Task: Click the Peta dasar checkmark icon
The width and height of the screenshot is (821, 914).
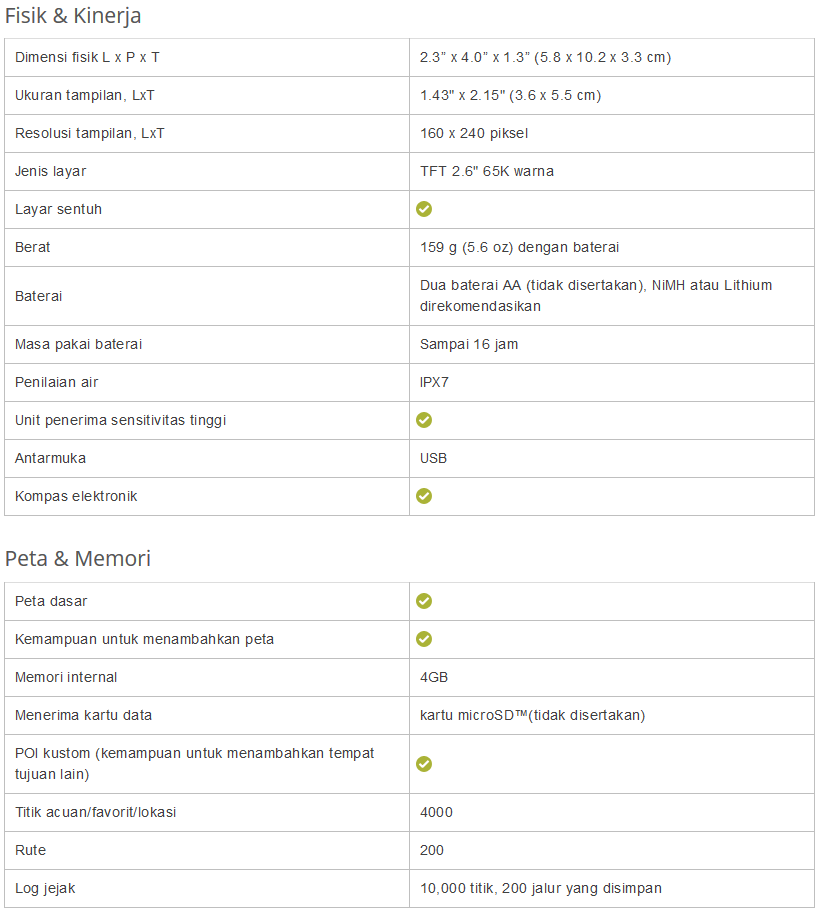Action: (424, 601)
